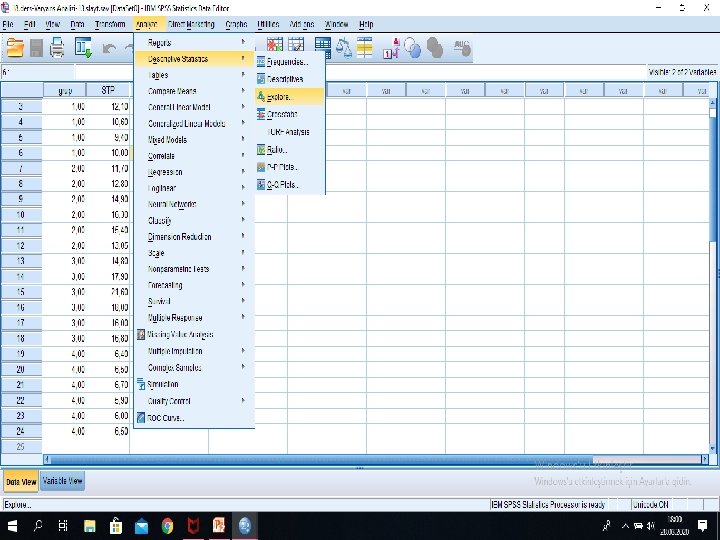This screenshot has width=720, height=540.
Task: Click the Use Variable Sets circles icon
Action: [412, 48]
